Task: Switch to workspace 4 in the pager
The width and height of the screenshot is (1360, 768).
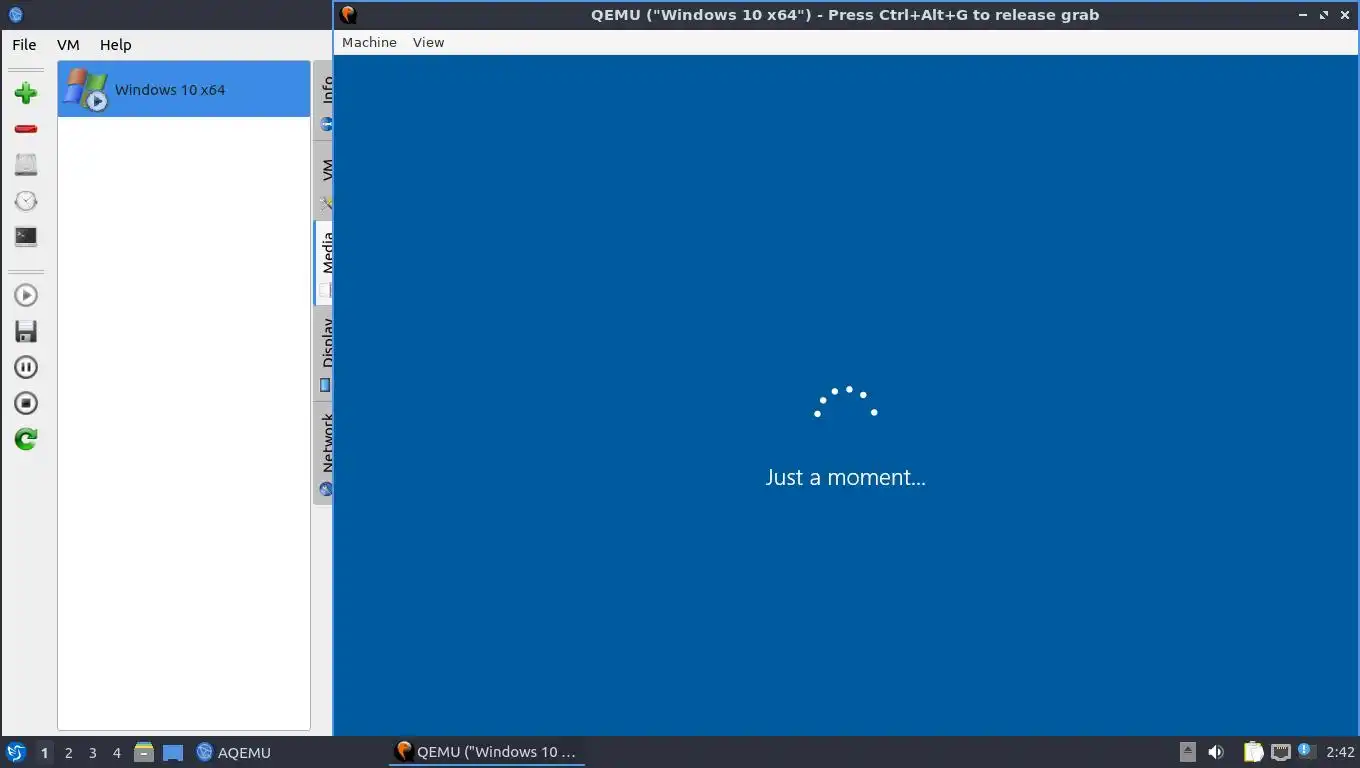Action: click(x=116, y=753)
